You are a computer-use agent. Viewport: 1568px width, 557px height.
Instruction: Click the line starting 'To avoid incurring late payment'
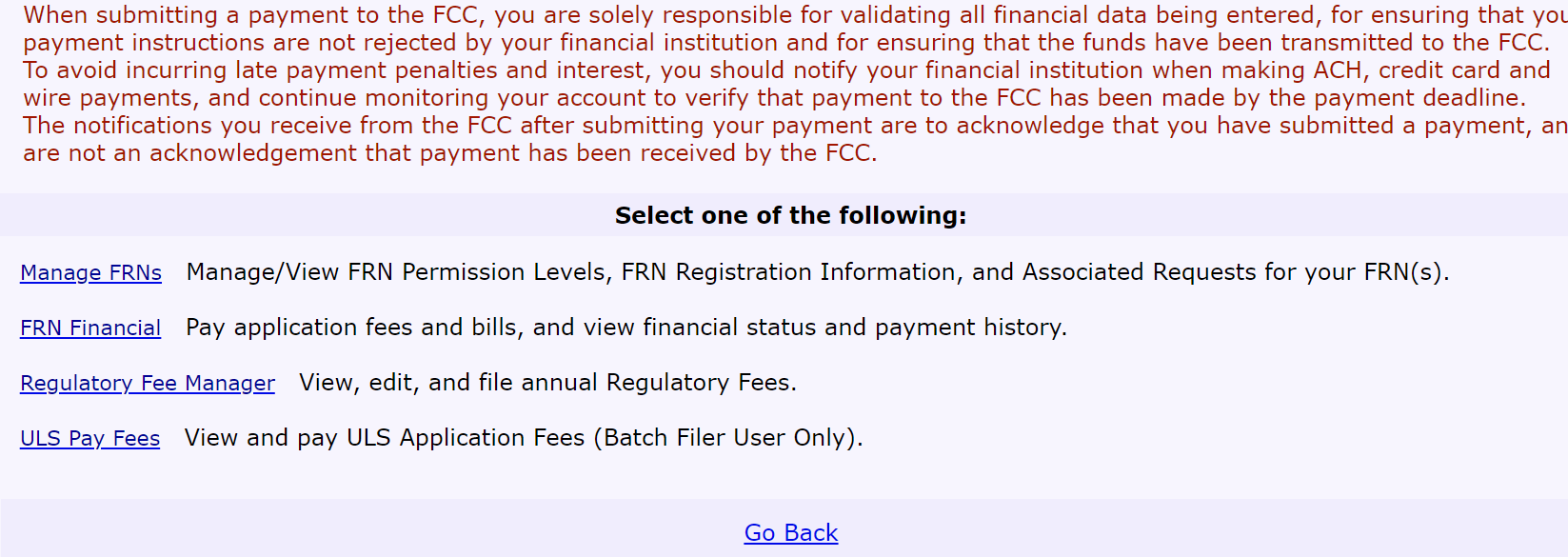(x=786, y=70)
